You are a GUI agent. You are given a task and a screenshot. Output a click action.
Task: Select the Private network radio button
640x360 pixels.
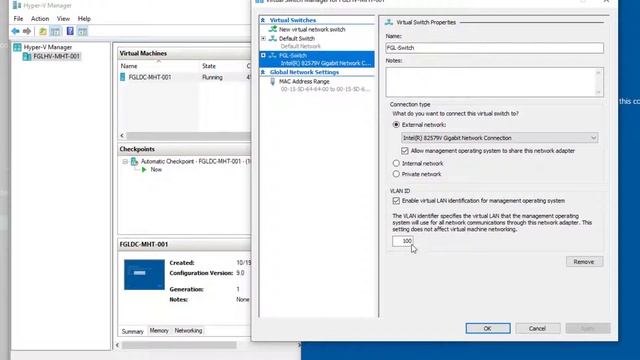tap(396, 174)
